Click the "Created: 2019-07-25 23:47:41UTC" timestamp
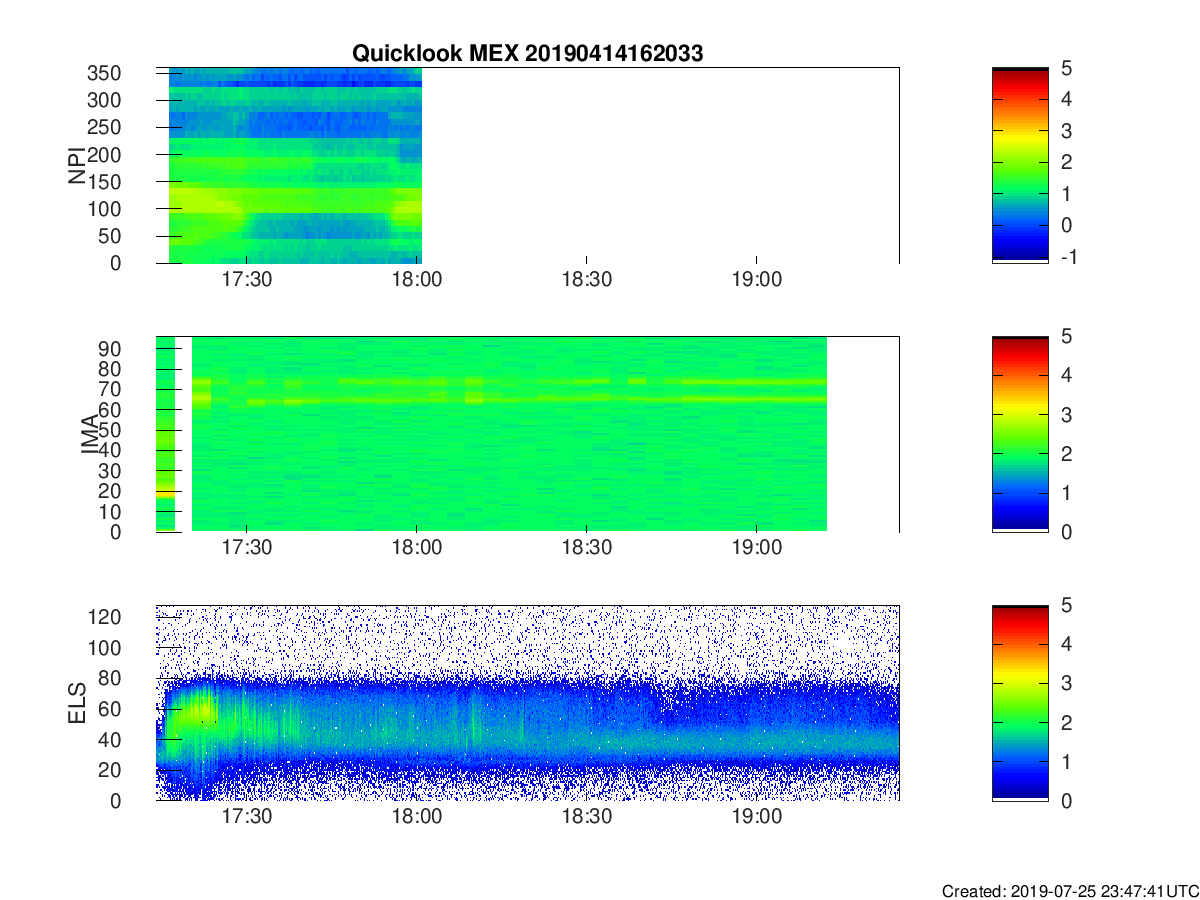 click(1070, 890)
